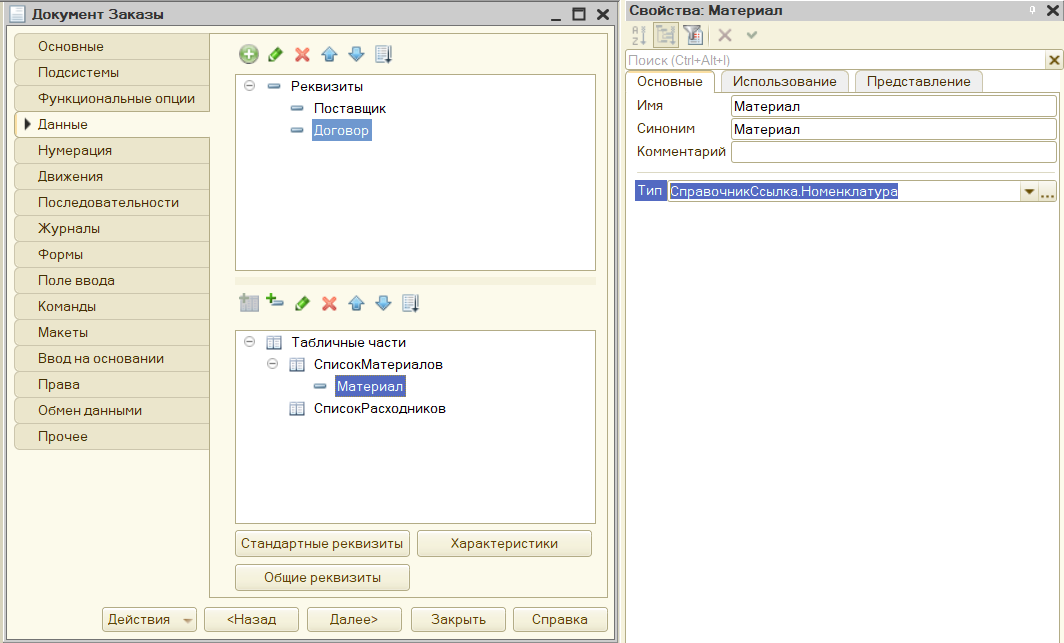Click the Комментарий input field

(894, 152)
